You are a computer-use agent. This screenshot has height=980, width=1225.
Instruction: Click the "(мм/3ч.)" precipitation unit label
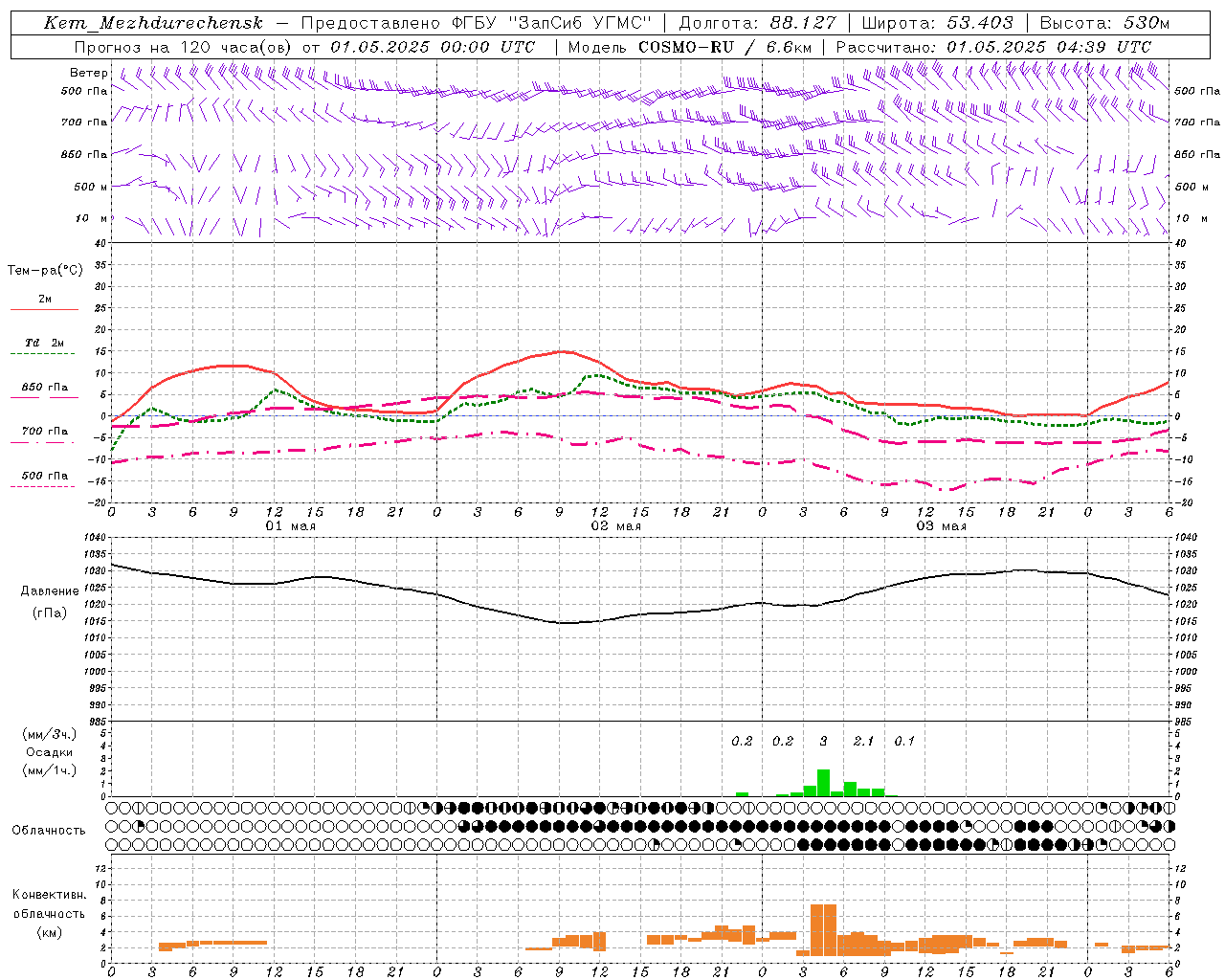49,734
